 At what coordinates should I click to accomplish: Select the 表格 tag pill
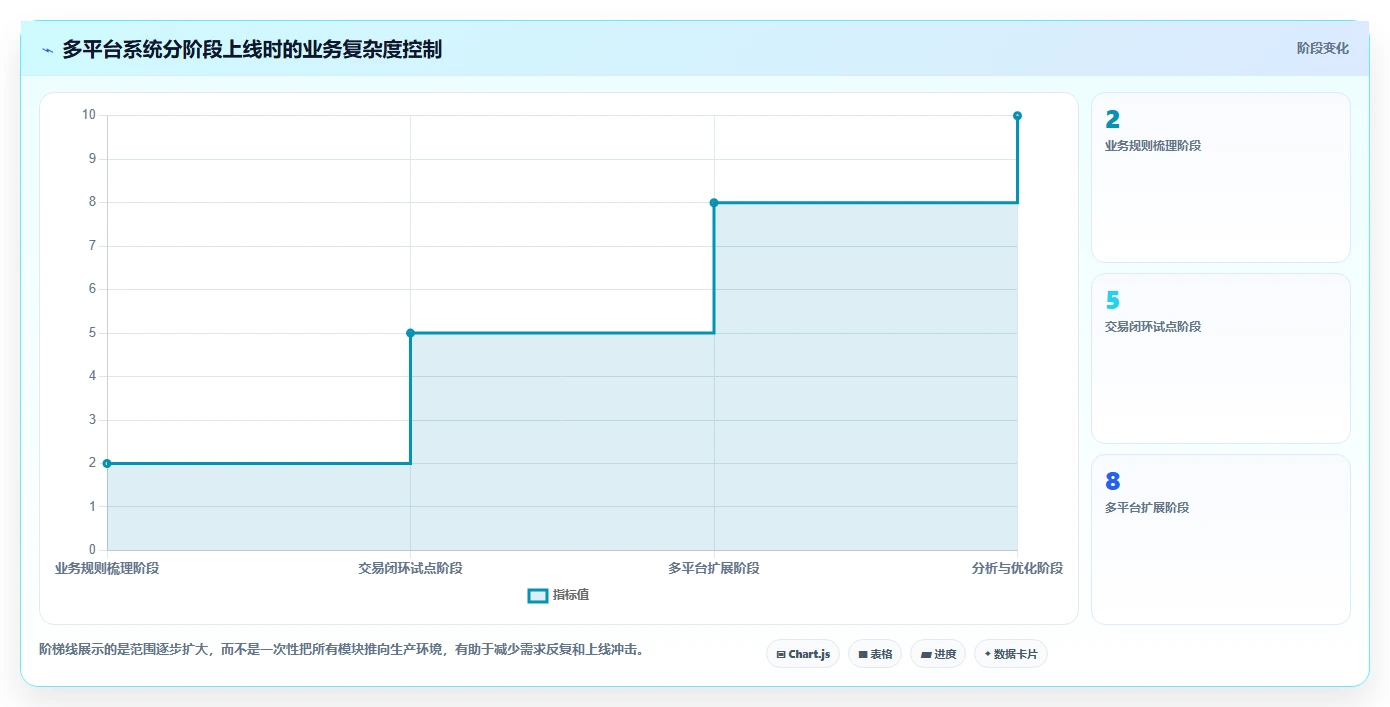875,654
